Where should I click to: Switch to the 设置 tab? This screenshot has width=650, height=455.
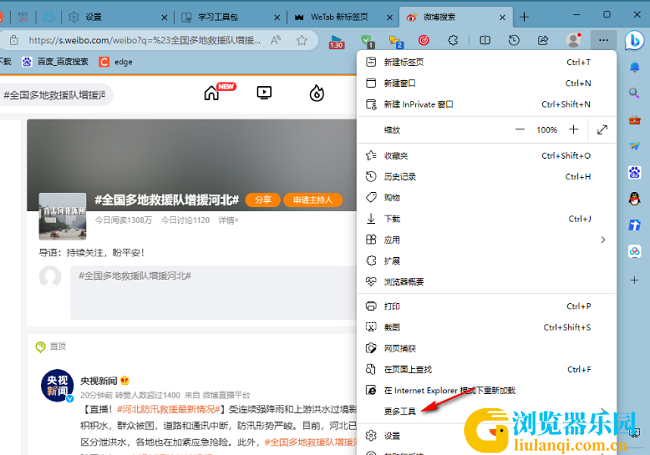[116, 17]
